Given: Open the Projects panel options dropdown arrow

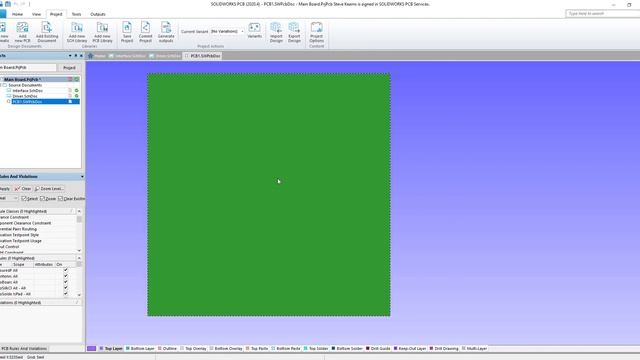Looking at the screenshot, I should tap(70, 56).
